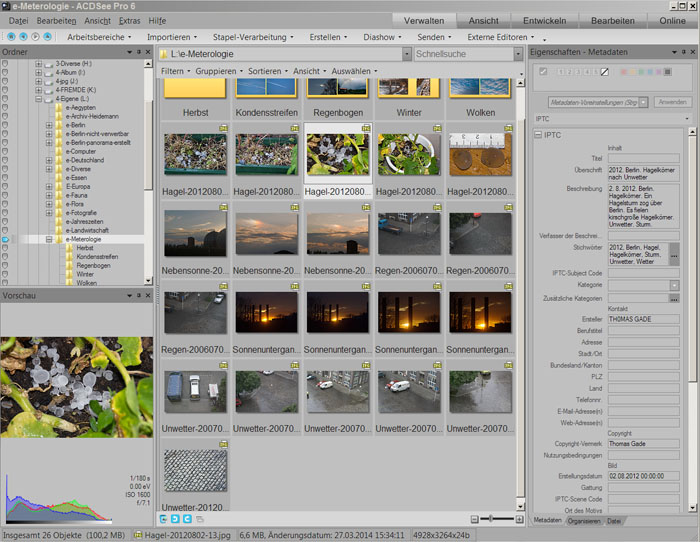Click the metadata tagged checkmark icon
The image size is (700, 542).
pos(543,72)
